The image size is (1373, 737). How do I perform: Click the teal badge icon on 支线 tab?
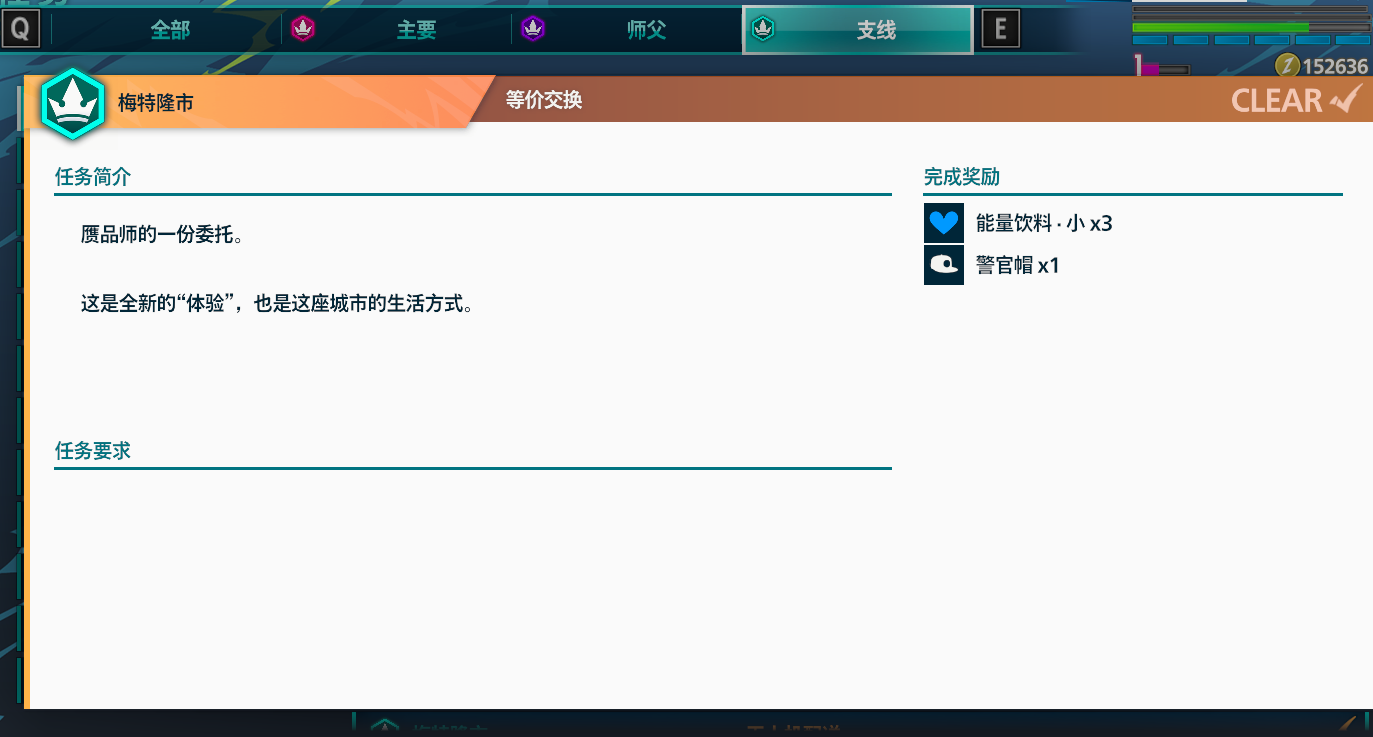761,29
